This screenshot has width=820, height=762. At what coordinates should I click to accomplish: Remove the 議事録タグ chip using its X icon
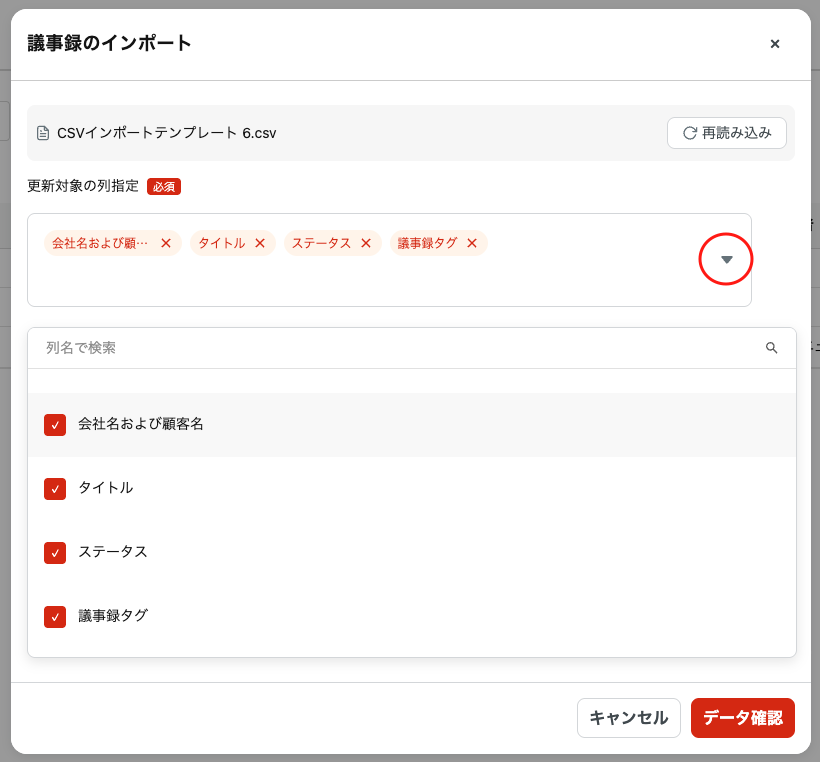[x=472, y=243]
